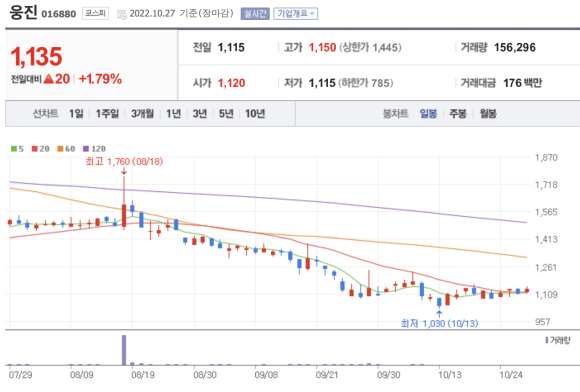Select the 1주일 line chart tab
Viewport: 580px width, 392px height.
click(x=107, y=114)
